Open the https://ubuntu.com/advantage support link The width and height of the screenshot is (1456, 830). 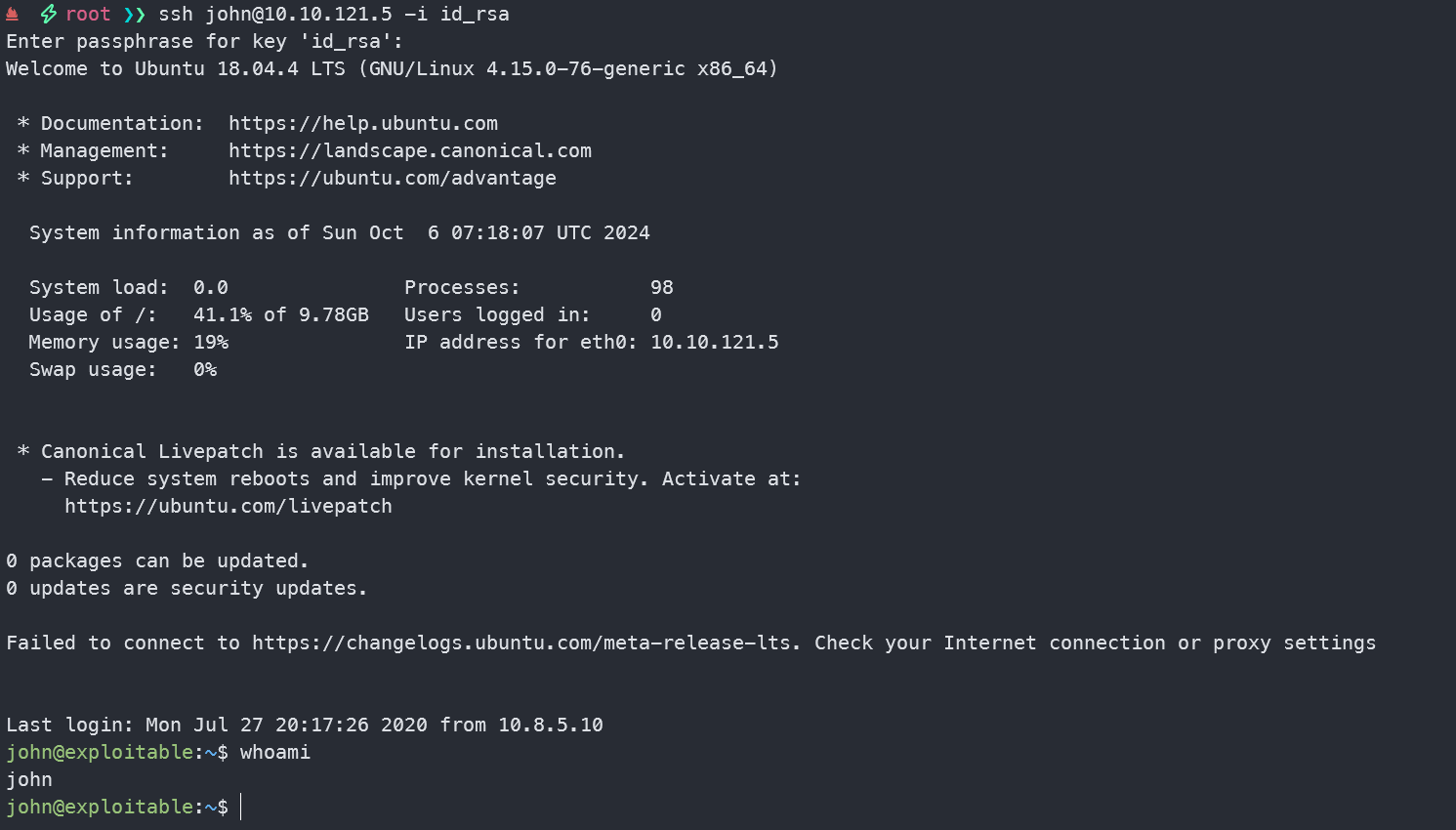coord(393,179)
